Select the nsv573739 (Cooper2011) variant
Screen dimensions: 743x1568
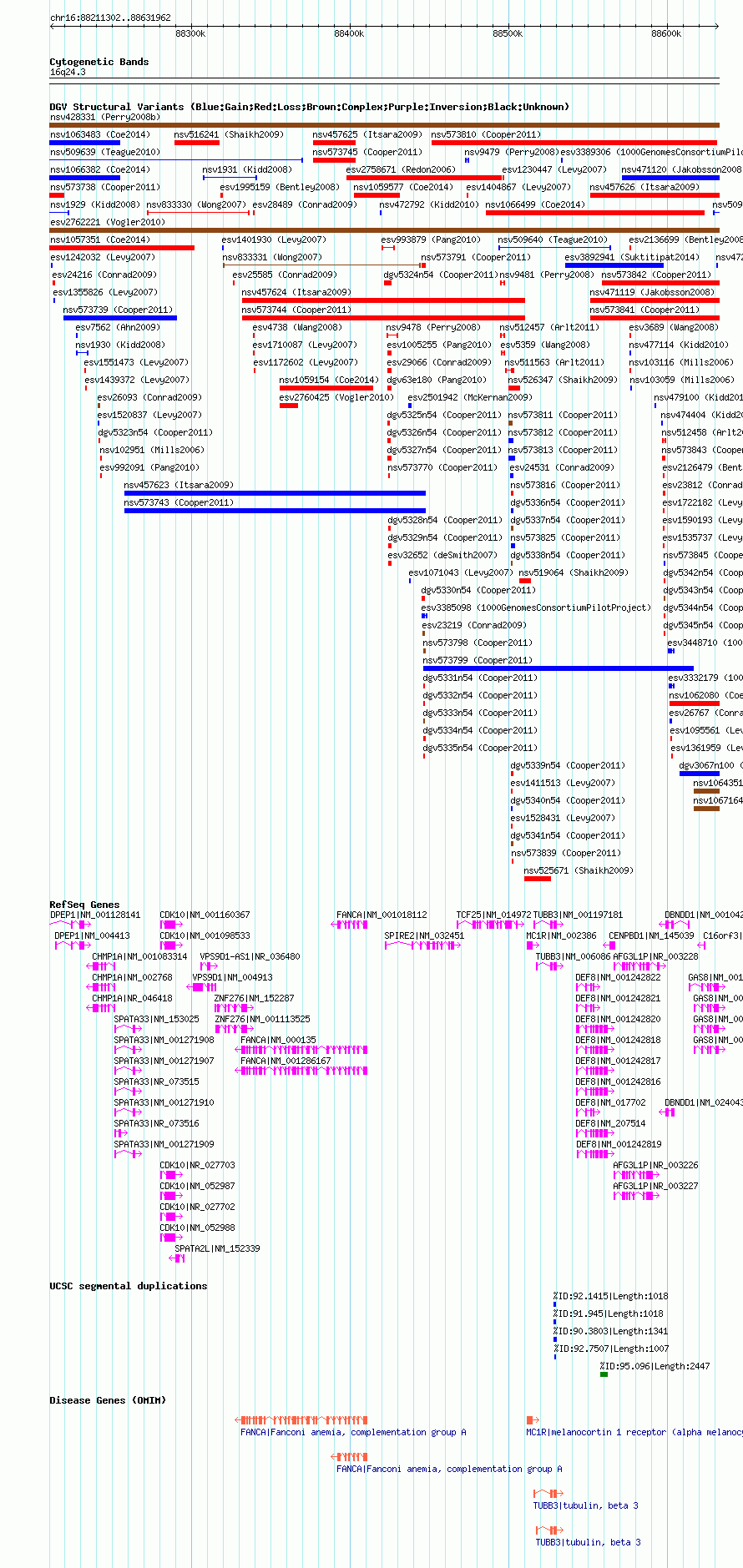(x=118, y=310)
